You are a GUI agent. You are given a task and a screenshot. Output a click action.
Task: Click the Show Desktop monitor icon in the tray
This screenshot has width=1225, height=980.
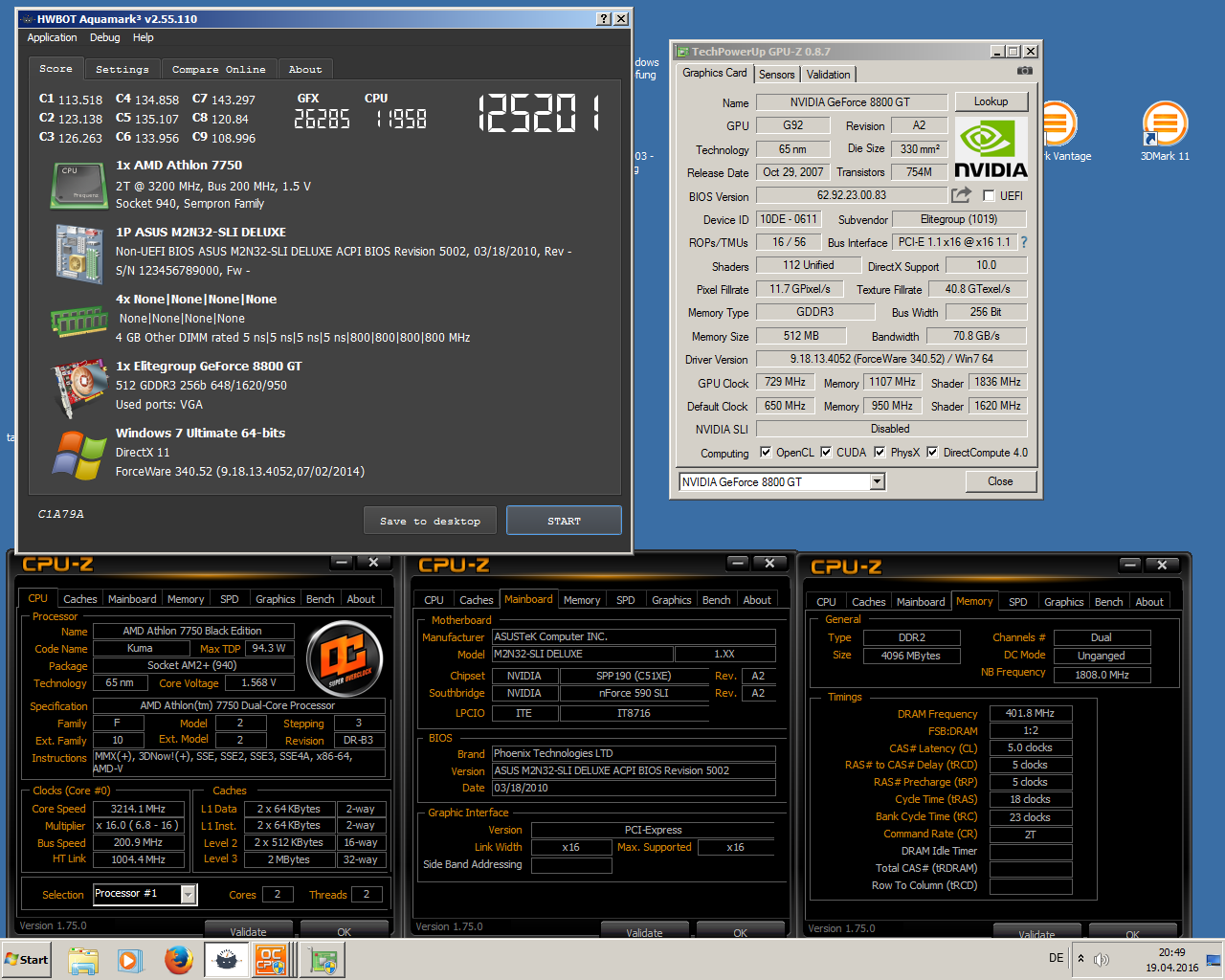click(x=1214, y=959)
